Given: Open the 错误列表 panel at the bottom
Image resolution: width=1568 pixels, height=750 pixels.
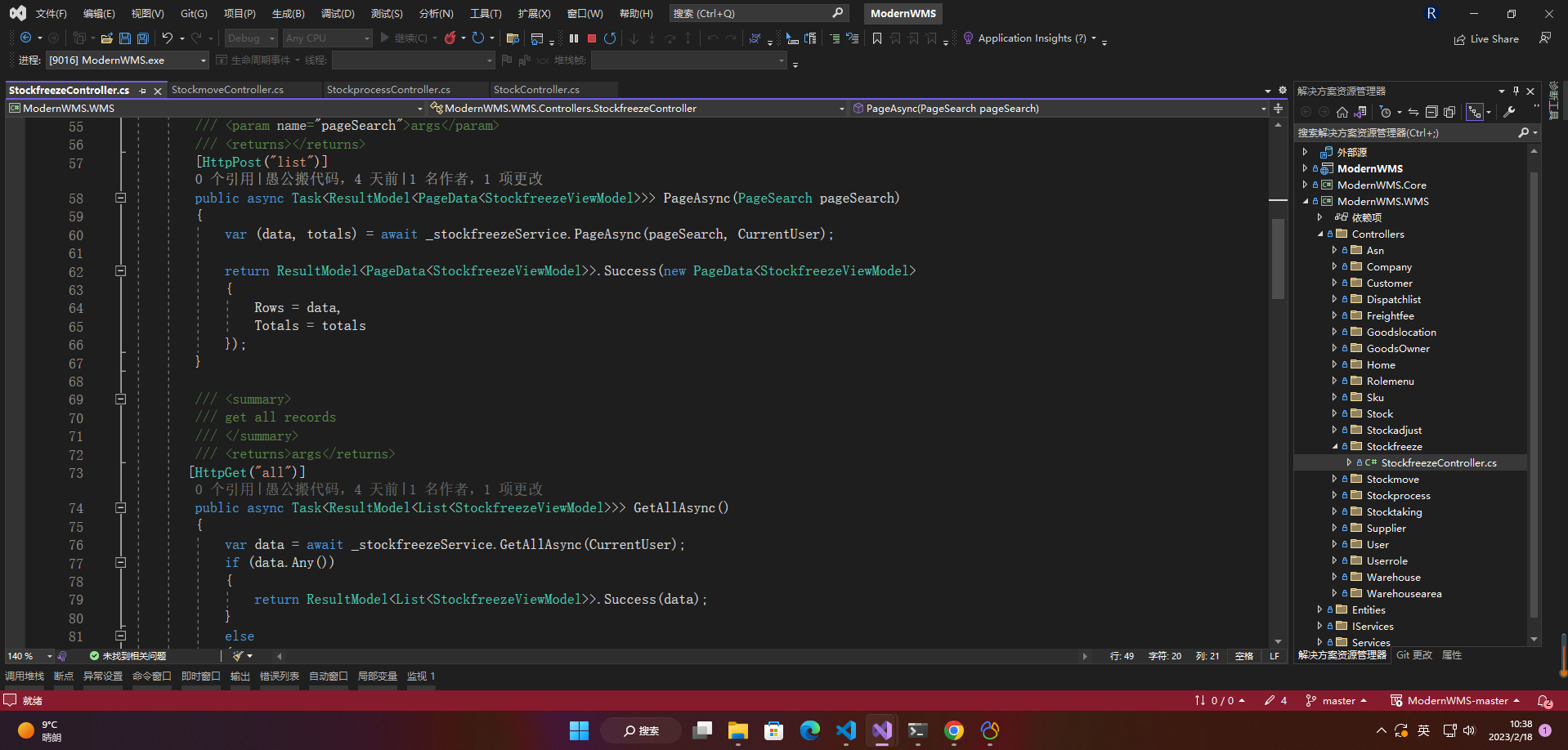Looking at the screenshot, I should pyautogui.click(x=280, y=676).
